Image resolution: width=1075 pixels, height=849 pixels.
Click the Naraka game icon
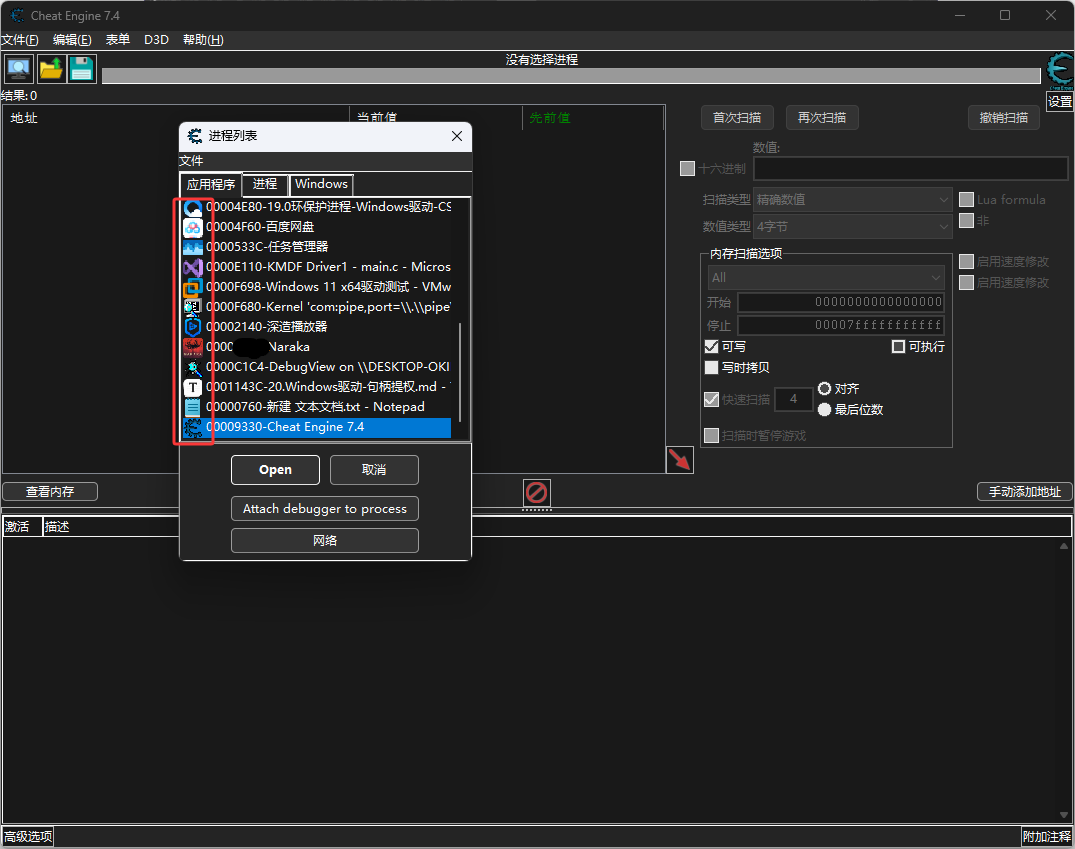point(193,347)
